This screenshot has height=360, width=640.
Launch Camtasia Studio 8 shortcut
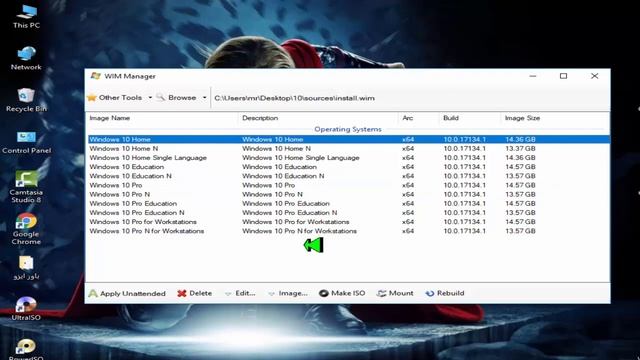coord(26,187)
